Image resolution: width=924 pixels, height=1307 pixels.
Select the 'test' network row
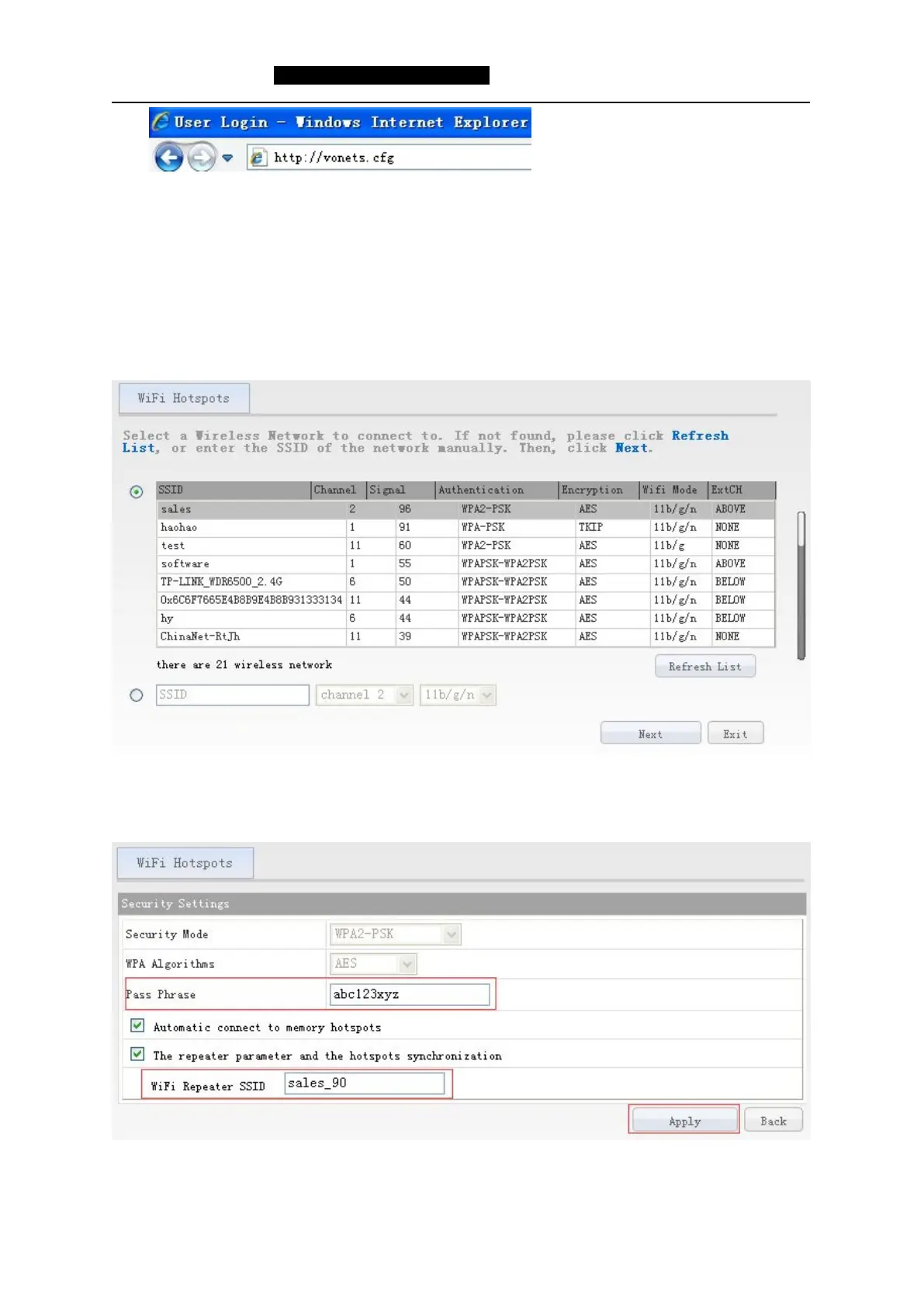(x=465, y=546)
